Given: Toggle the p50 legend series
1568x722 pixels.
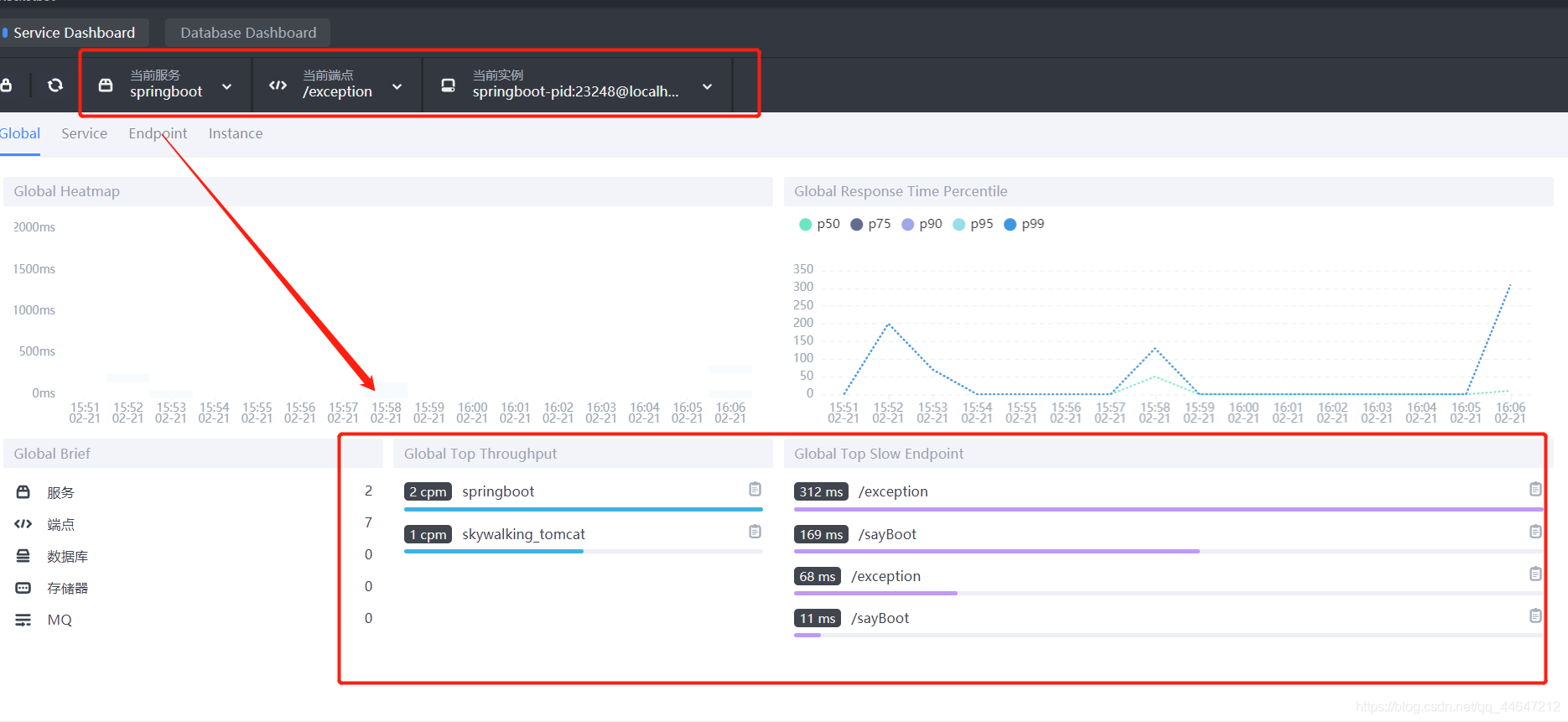Looking at the screenshot, I should coord(819,224).
